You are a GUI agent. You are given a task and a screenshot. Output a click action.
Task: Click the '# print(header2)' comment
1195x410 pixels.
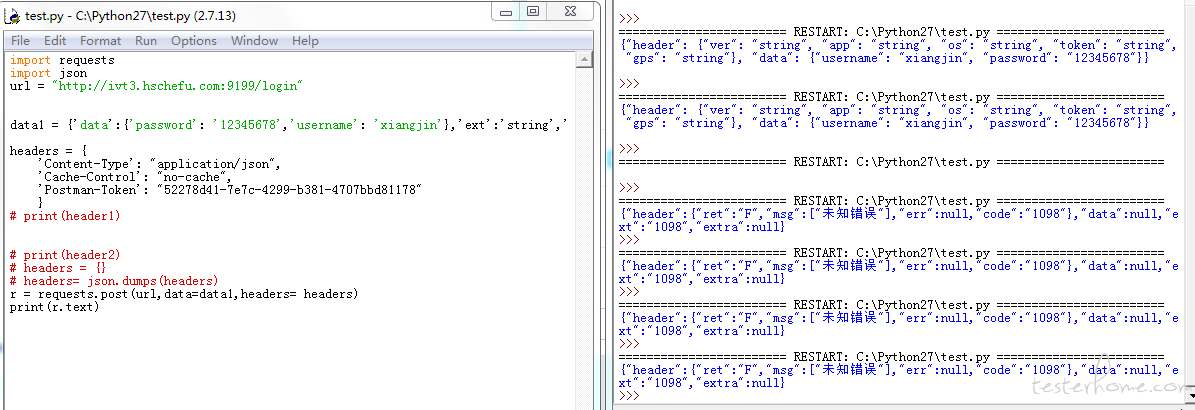pyautogui.click(x=66, y=255)
